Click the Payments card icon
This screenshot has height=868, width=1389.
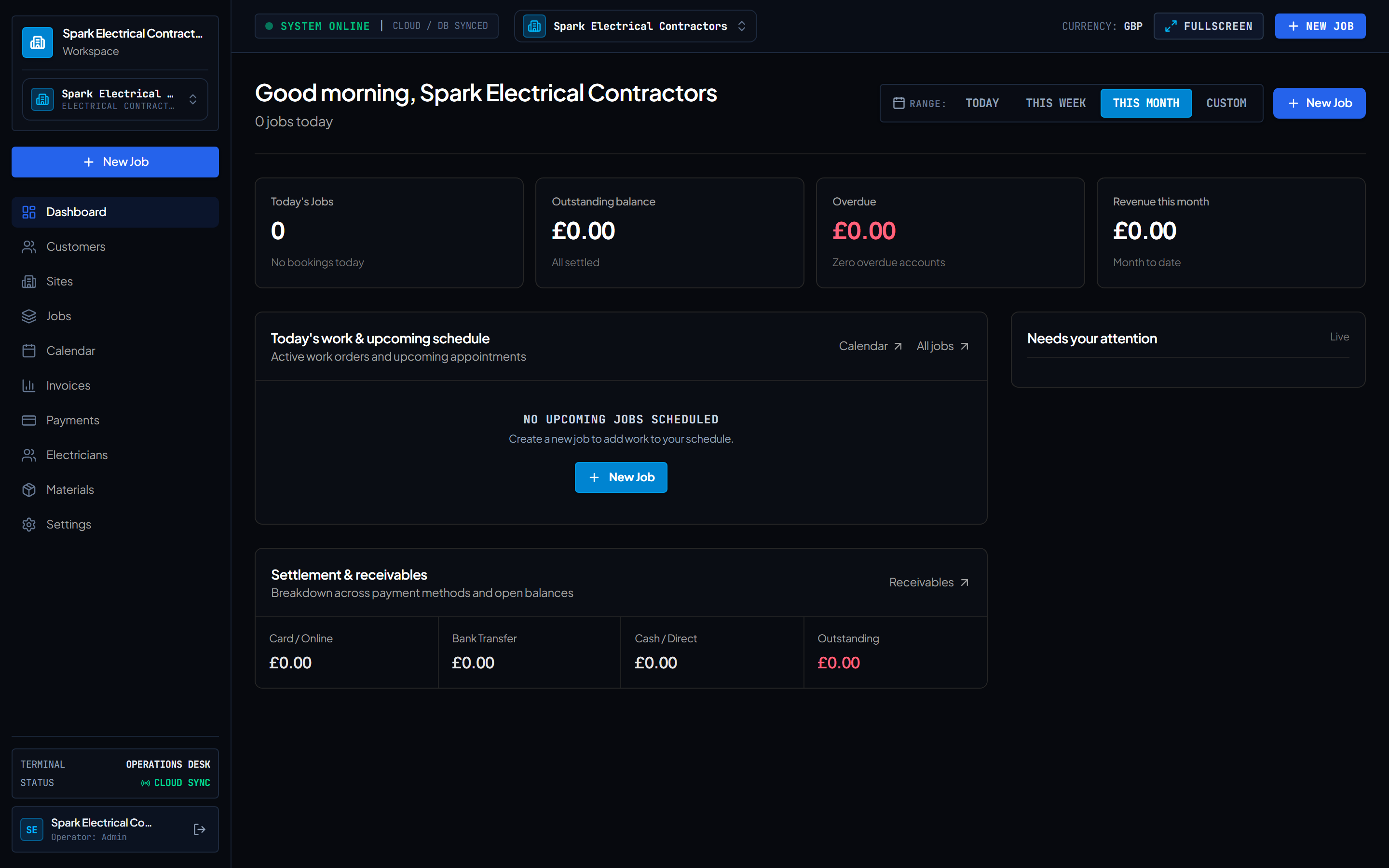tap(29, 420)
